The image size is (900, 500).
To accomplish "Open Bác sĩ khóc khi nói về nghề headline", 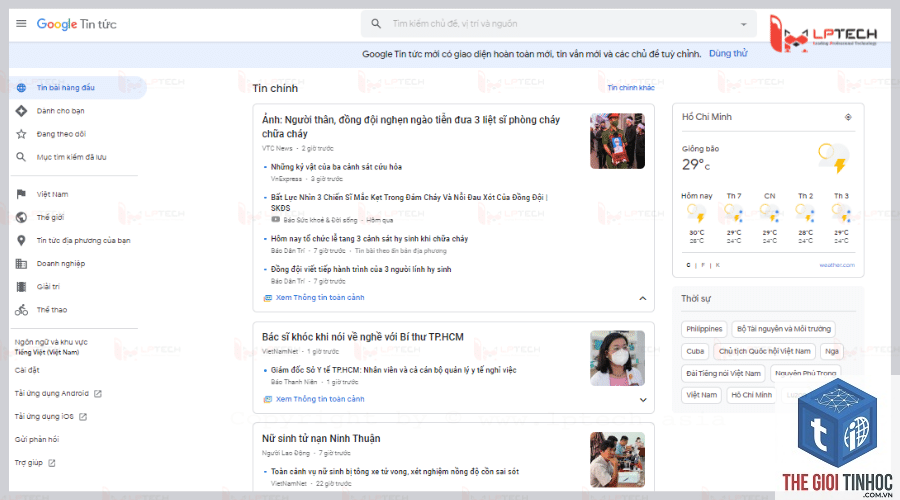I will coord(363,337).
